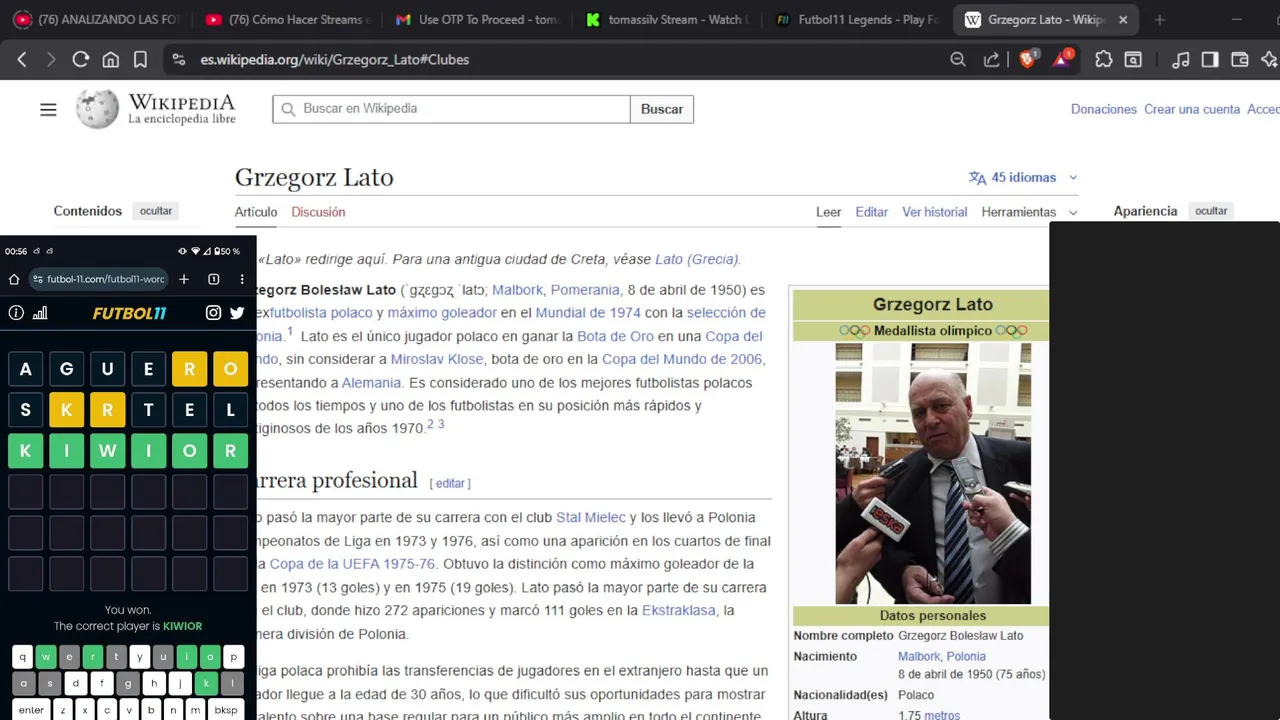Click the Malbork birthplace link in infobox

click(x=919, y=656)
